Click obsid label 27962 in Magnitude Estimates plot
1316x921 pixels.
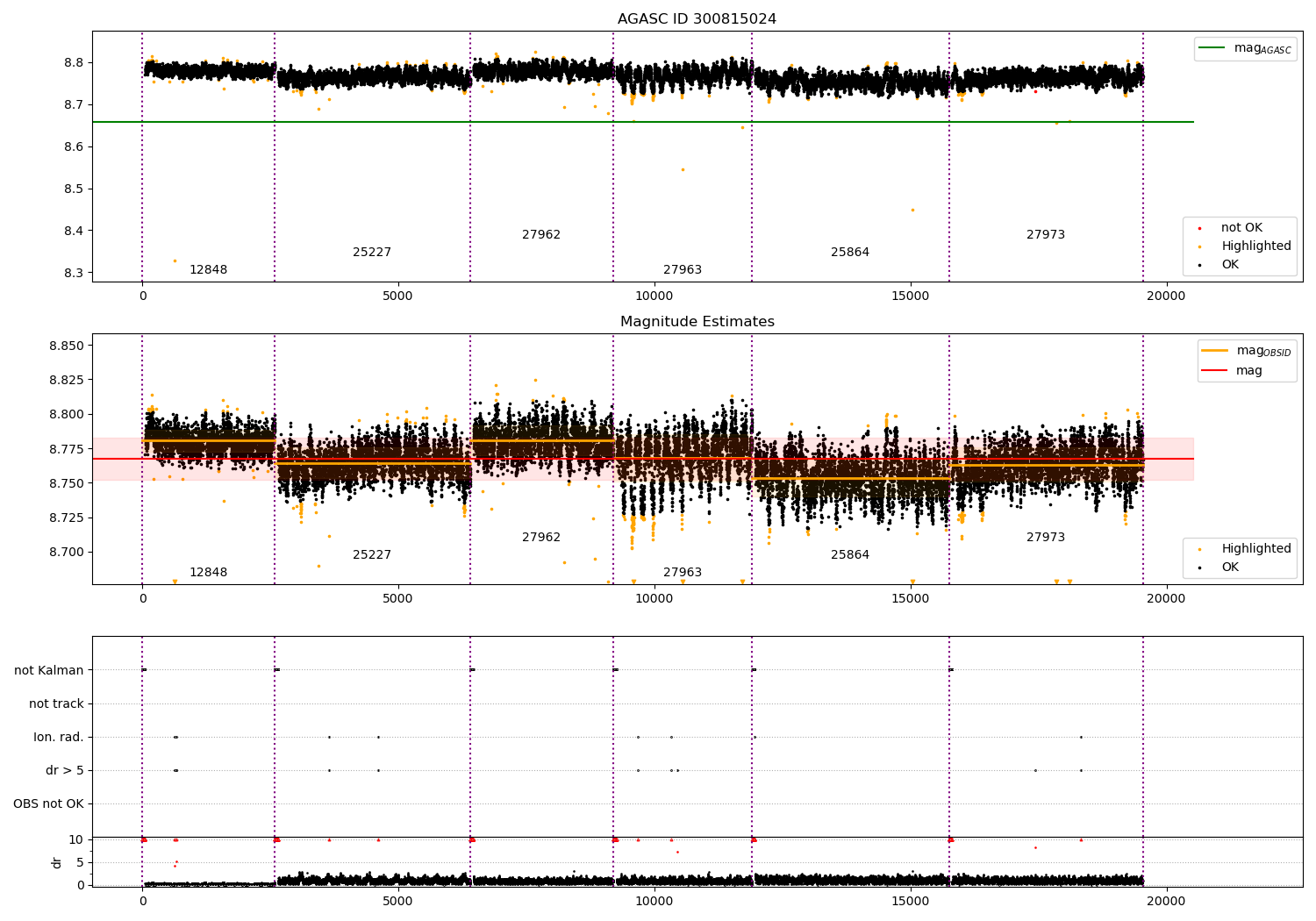coord(541,537)
